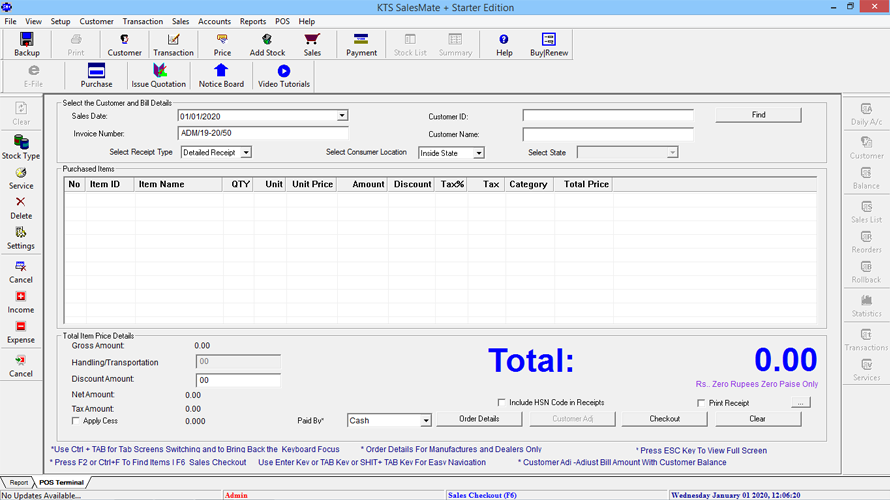Viewport: 890px width, 500px height.
Task: Open the File menu
Action: (x=10, y=21)
